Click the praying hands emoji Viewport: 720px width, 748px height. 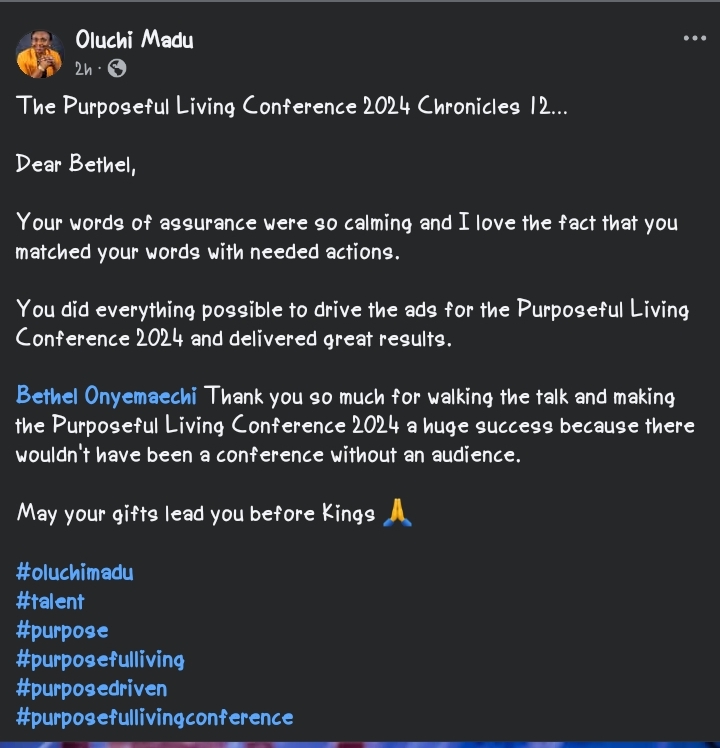pos(397,512)
